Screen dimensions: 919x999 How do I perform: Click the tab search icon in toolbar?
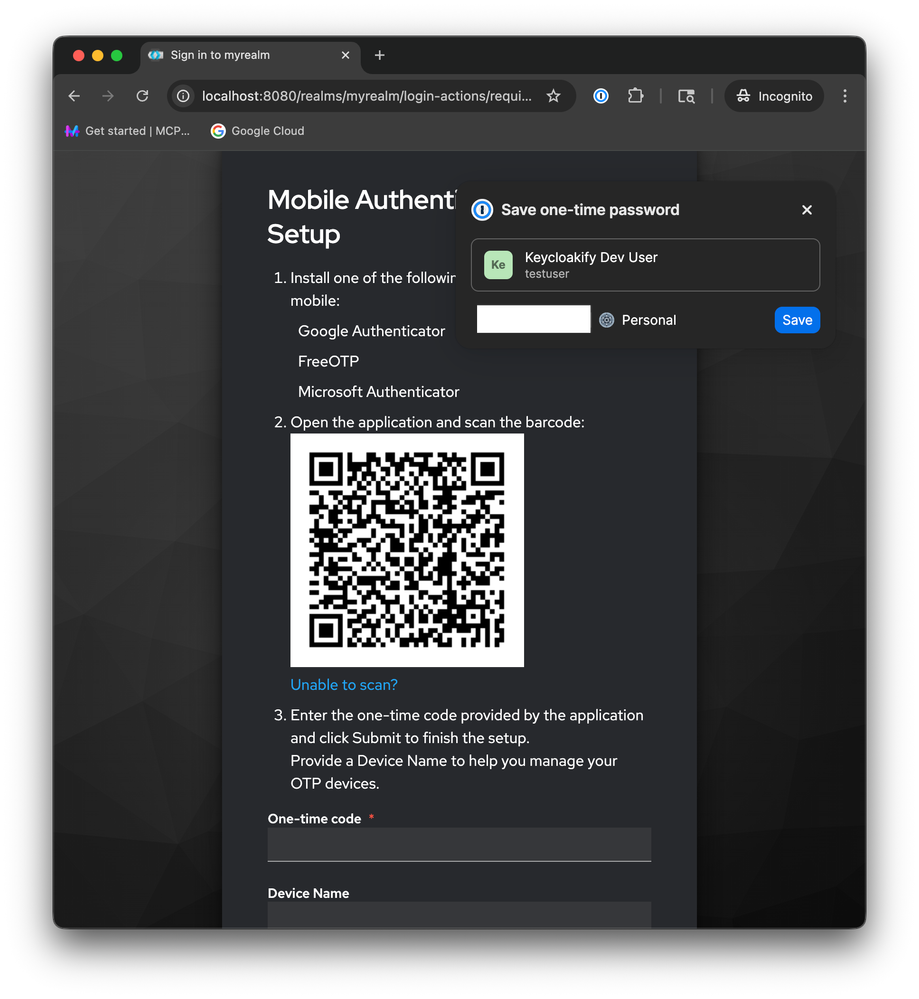(x=686, y=96)
